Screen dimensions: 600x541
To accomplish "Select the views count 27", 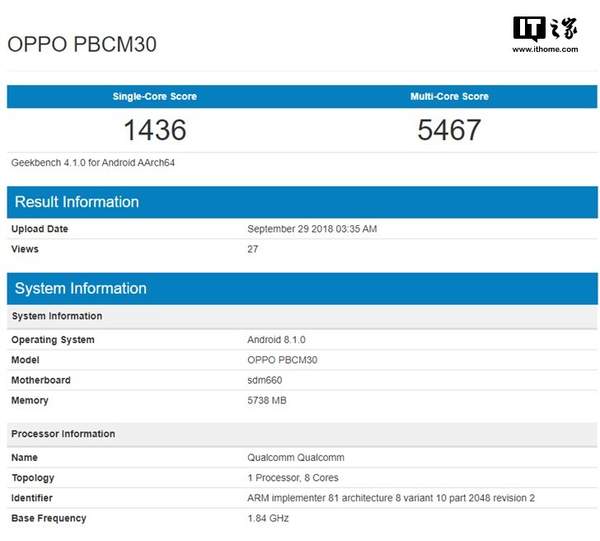I will pyautogui.click(x=253, y=249).
